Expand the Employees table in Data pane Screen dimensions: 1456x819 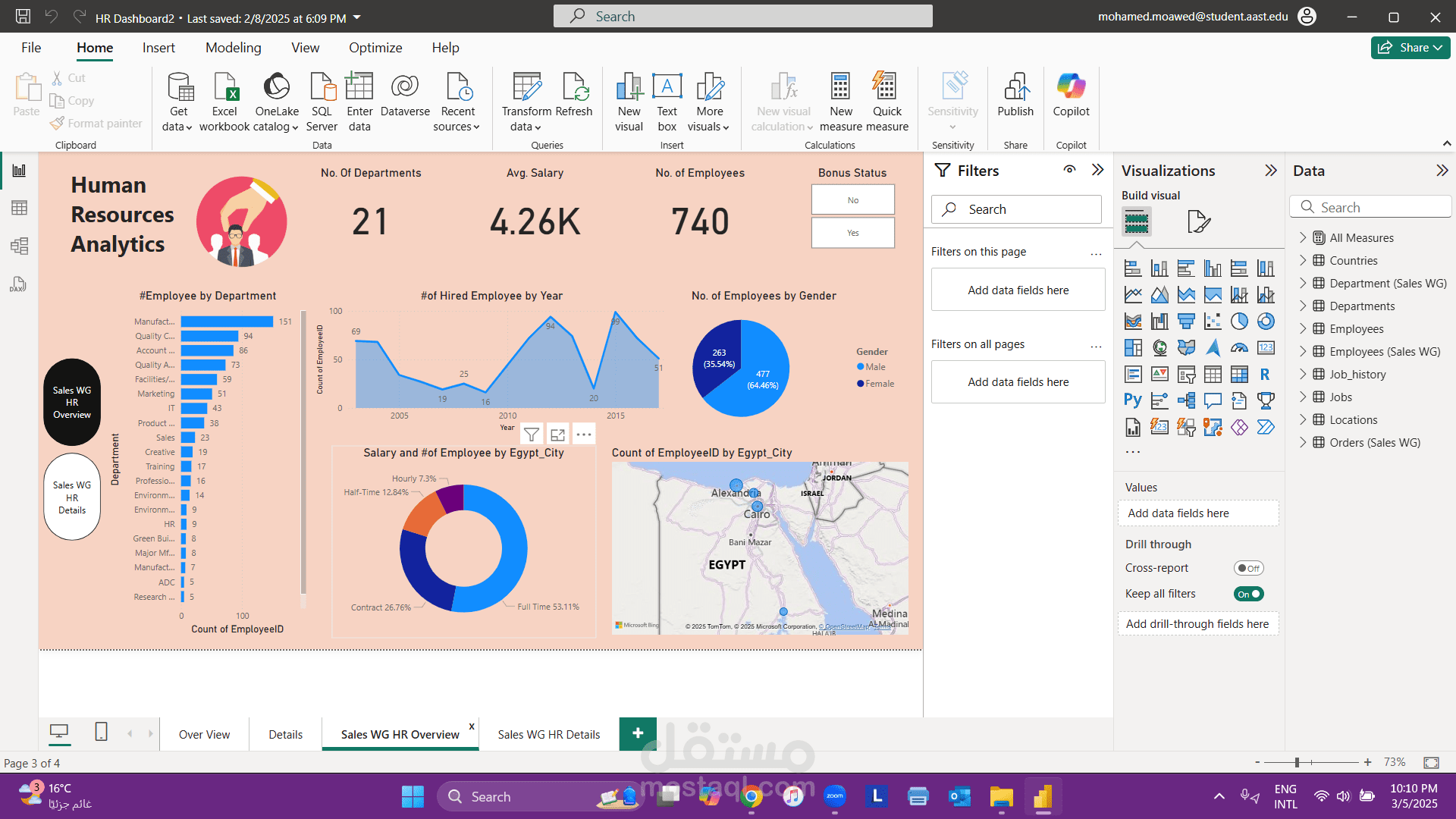(1304, 328)
